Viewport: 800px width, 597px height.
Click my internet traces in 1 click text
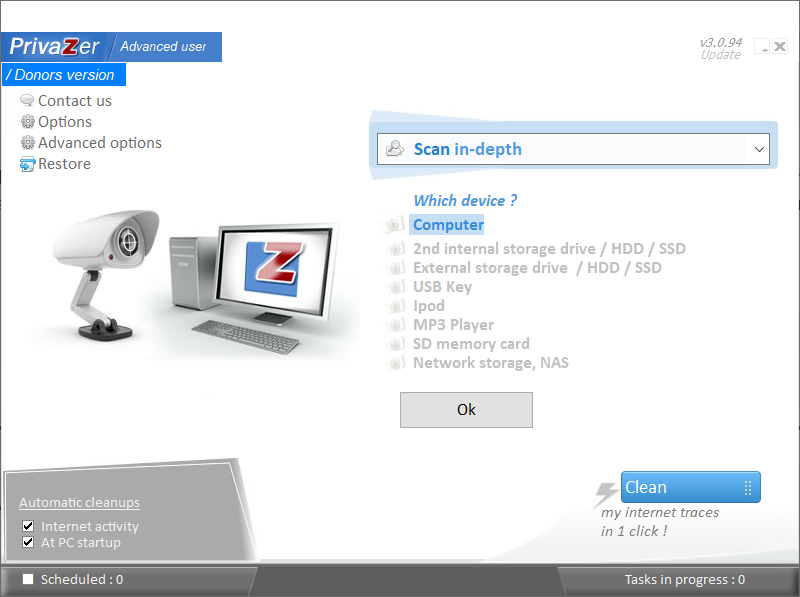660,521
